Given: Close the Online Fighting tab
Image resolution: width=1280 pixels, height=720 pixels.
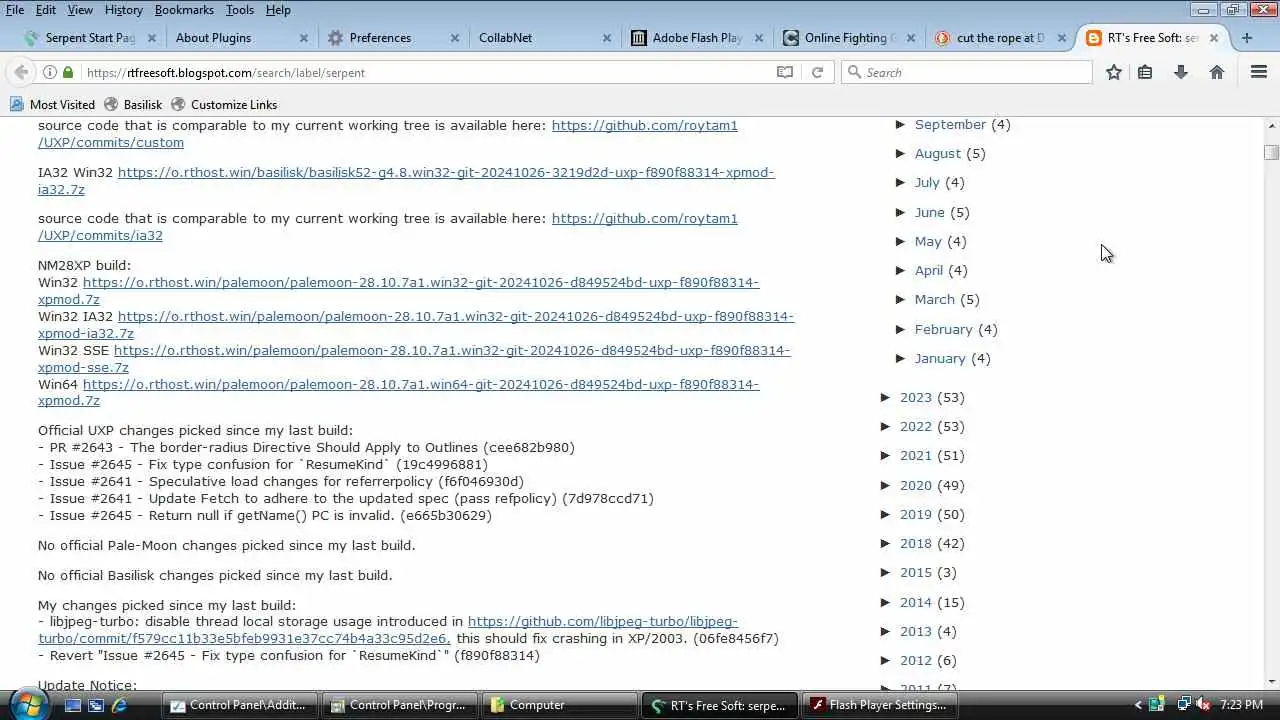Looking at the screenshot, I should [910, 38].
